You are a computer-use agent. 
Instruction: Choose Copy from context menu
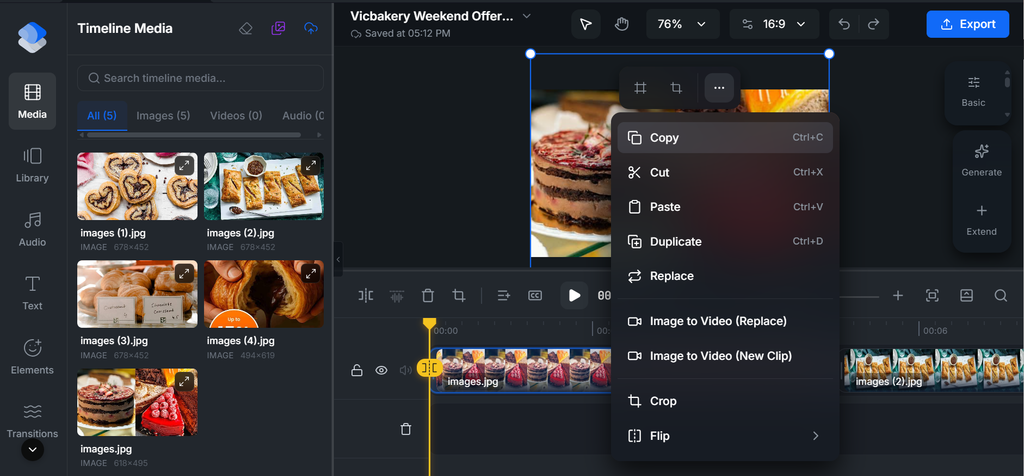coord(725,138)
